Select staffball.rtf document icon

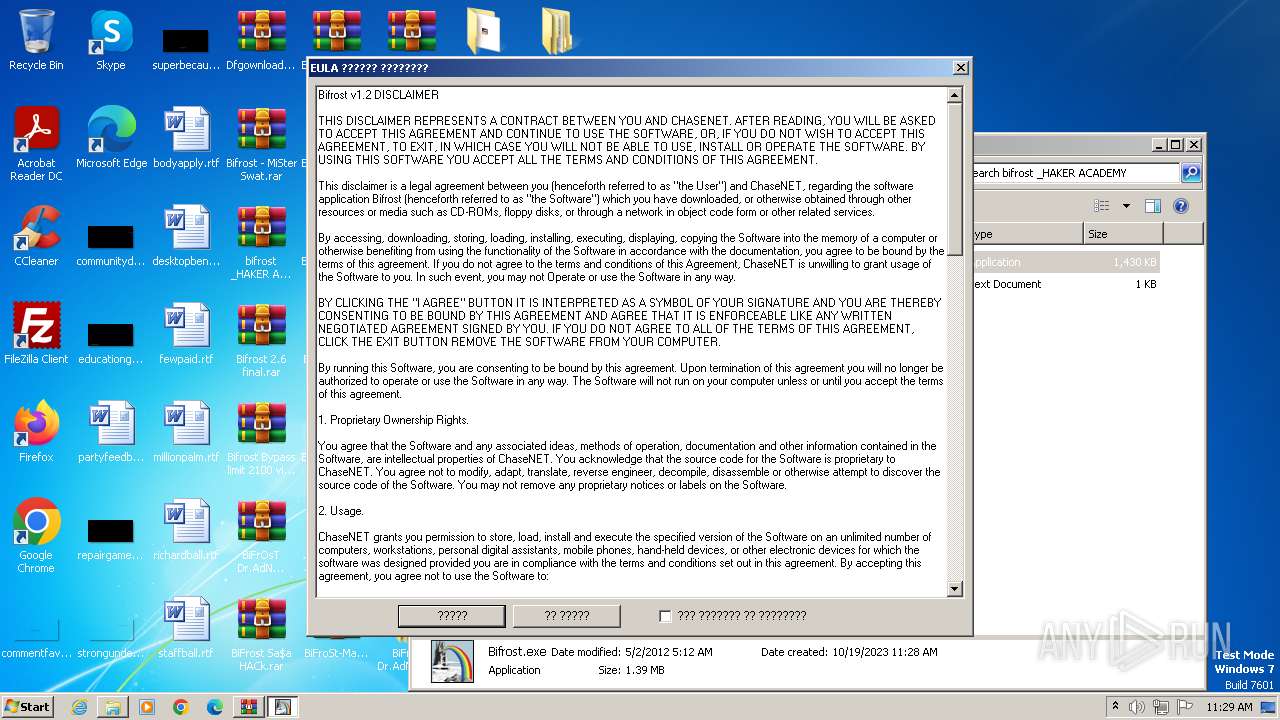pos(186,628)
